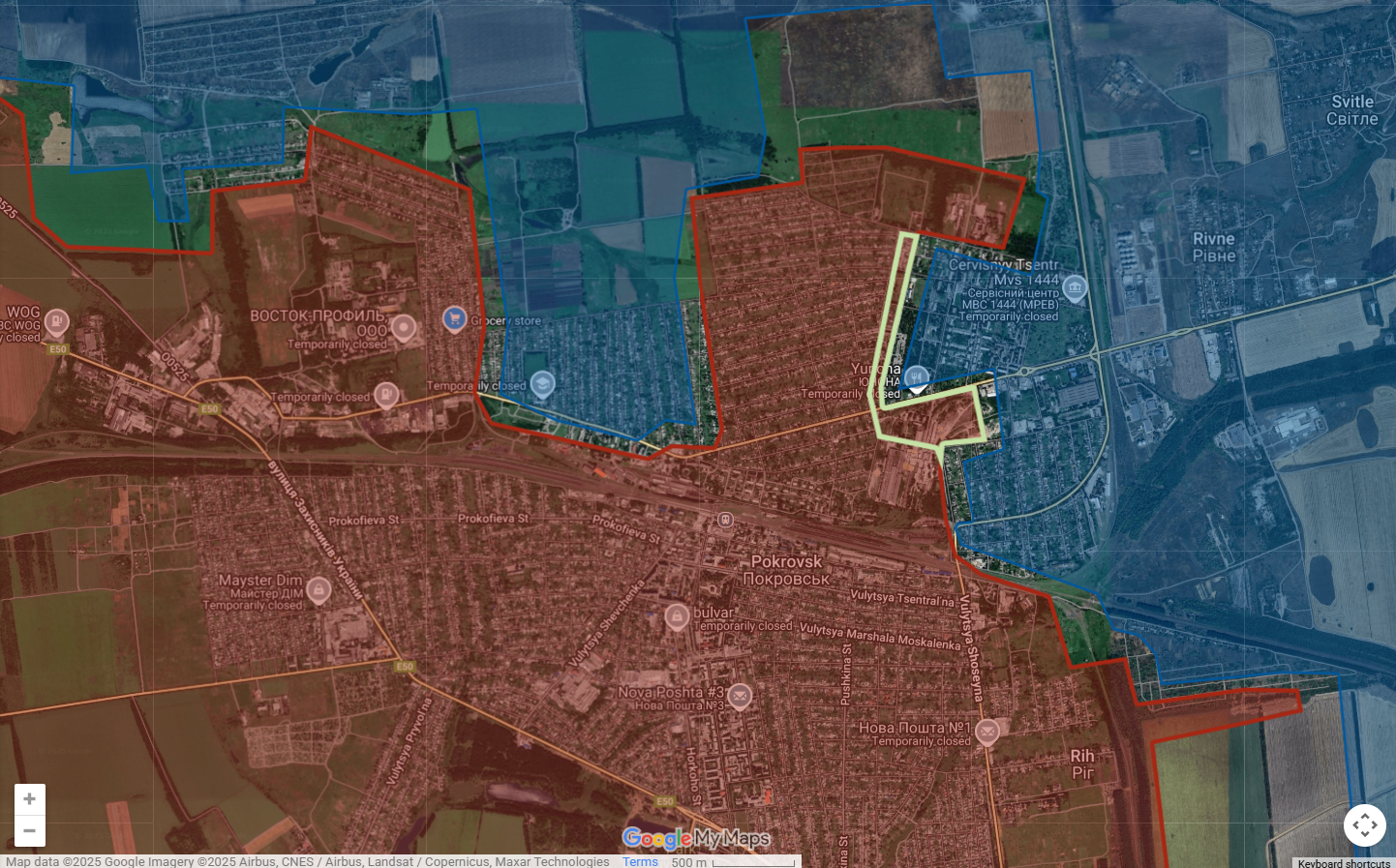Viewport: 1396px width, 868px height.
Task: Click the Rivne village label
Action: coord(1214,248)
